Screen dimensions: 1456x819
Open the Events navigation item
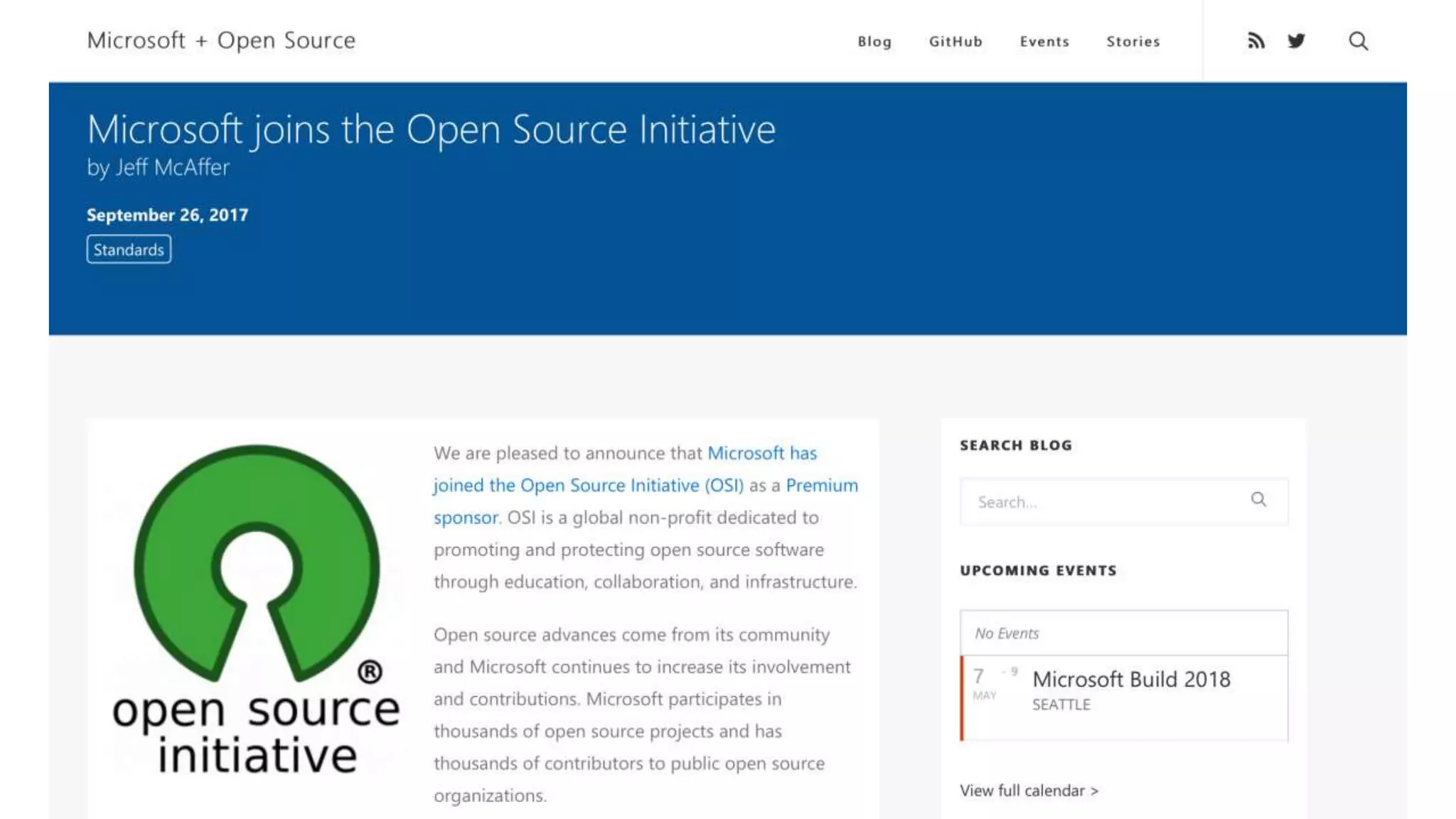(x=1044, y=41)
